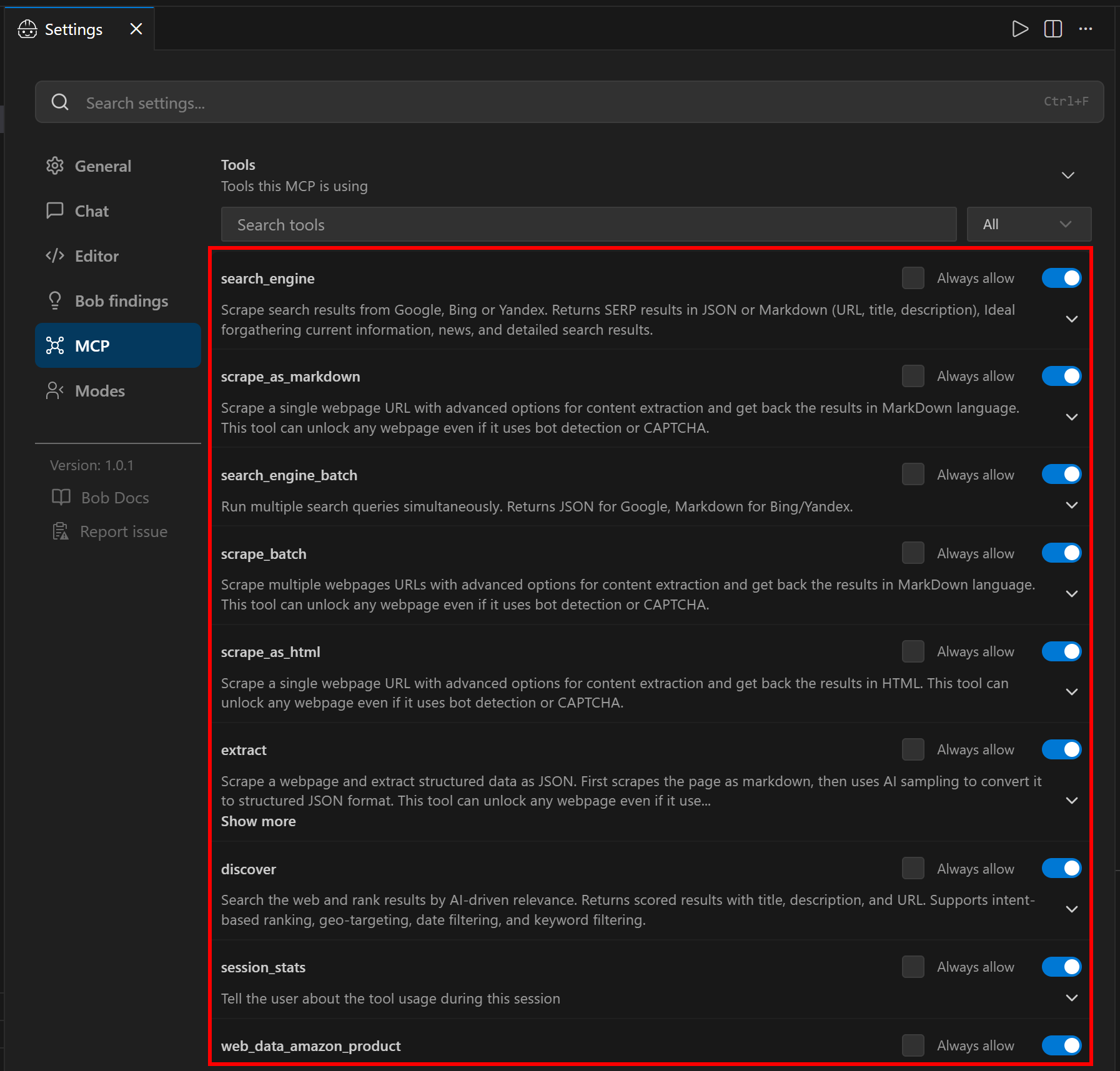Open the more actions ellipsis menu

1086,29
